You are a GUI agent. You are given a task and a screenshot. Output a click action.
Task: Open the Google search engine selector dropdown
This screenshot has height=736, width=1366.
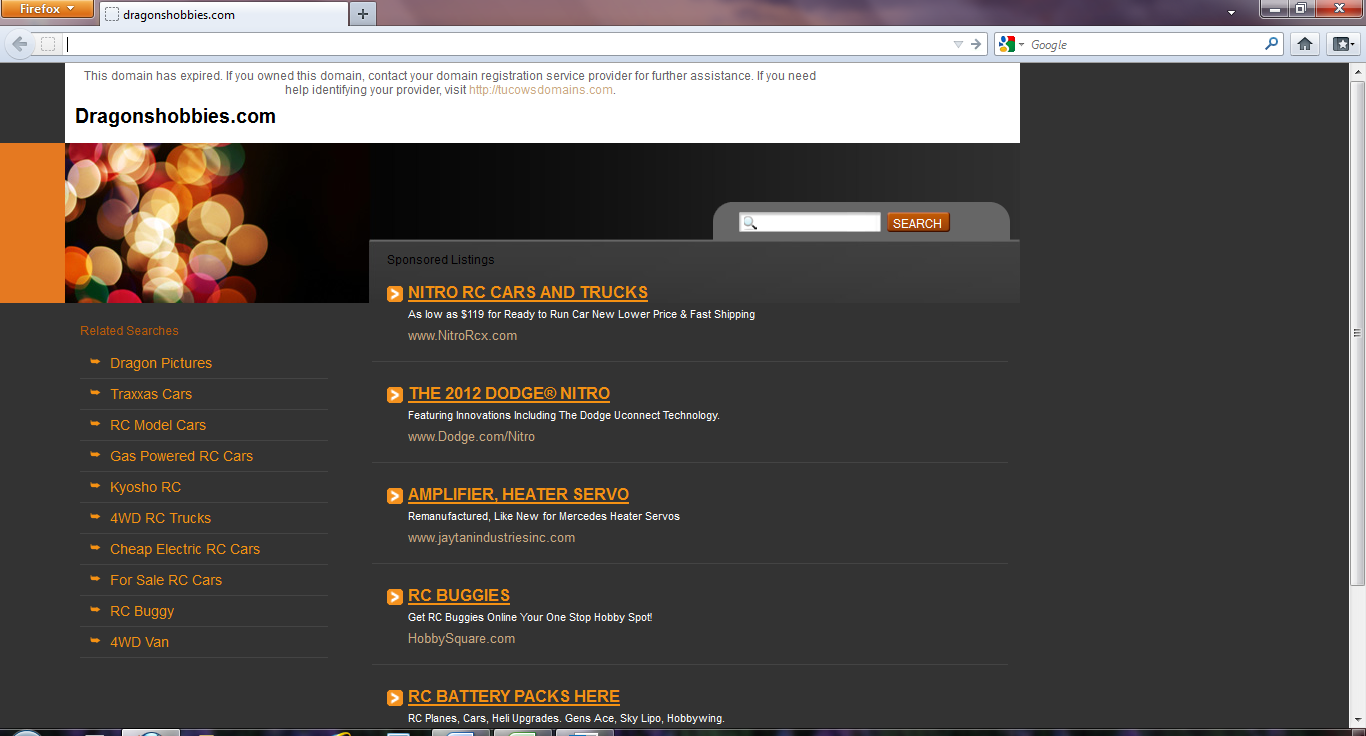(1010, 44)
